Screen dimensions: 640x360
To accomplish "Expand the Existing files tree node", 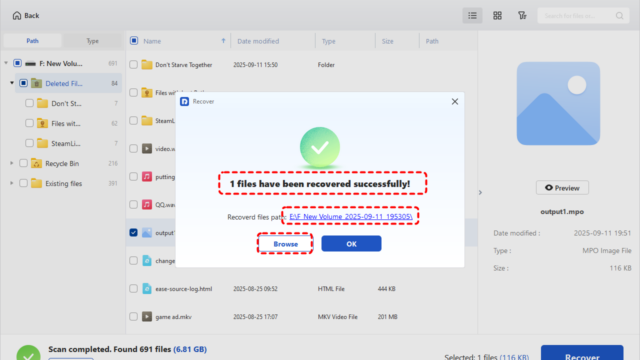I will 12,183.
